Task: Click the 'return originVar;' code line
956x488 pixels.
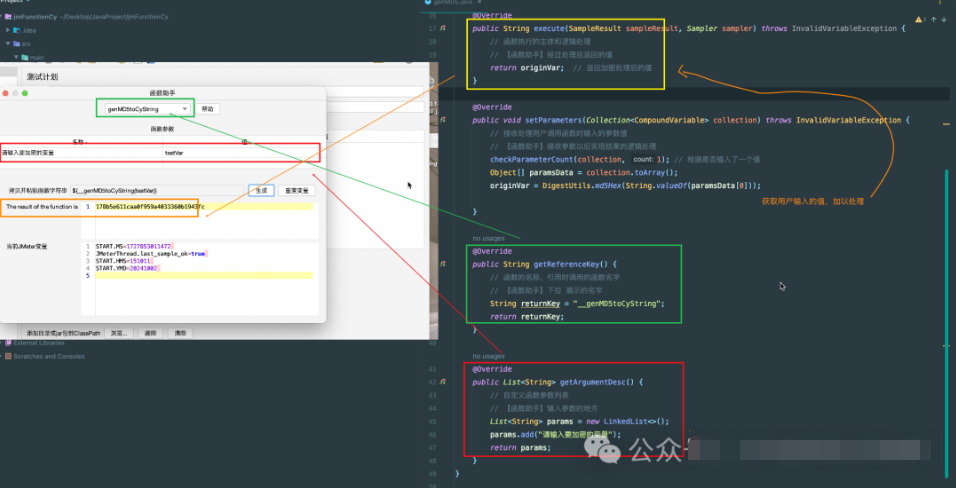Action: point(527,68)
